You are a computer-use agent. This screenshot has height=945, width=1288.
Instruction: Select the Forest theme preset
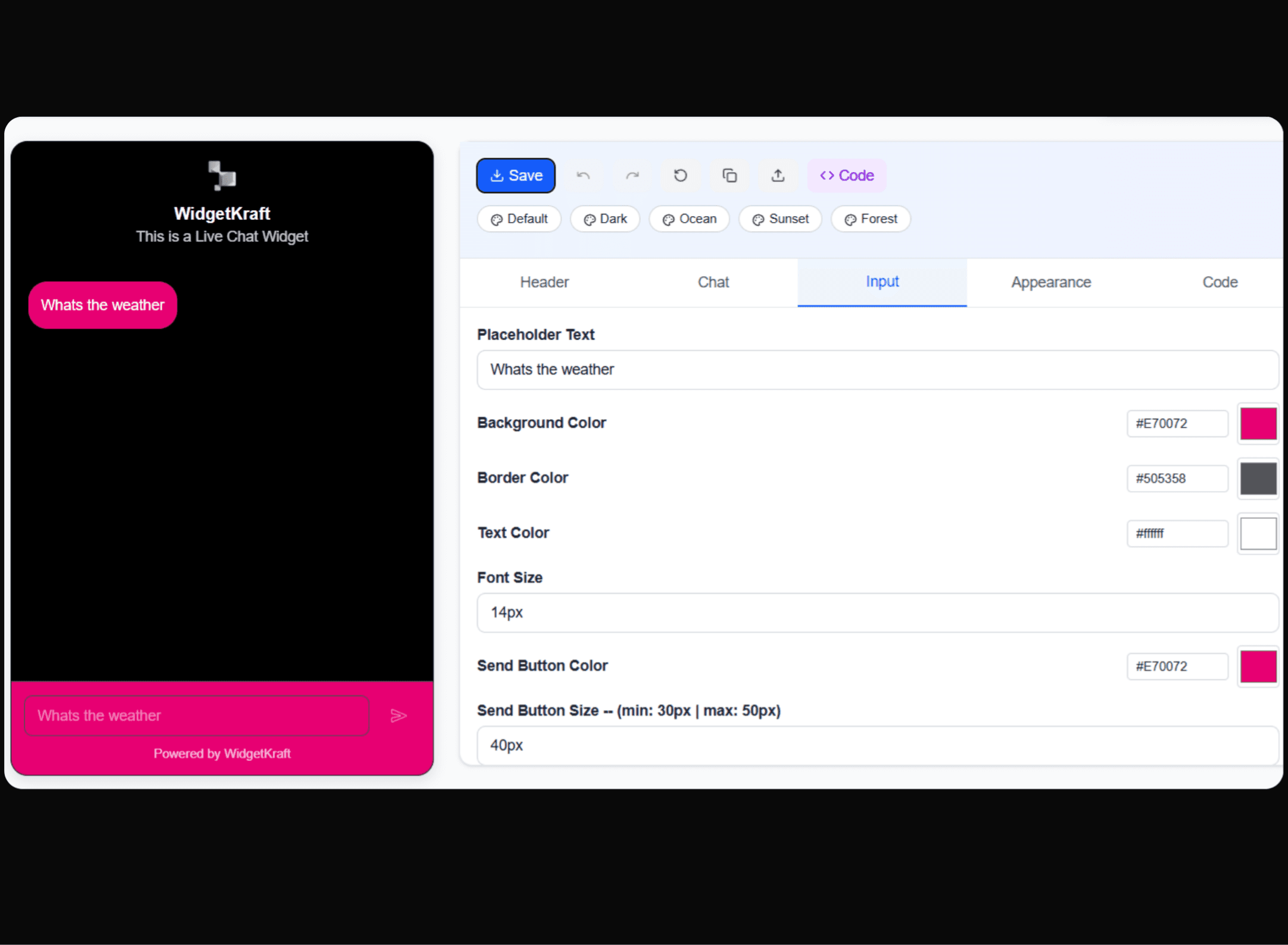pyautogui.click(x=870, y=219)
